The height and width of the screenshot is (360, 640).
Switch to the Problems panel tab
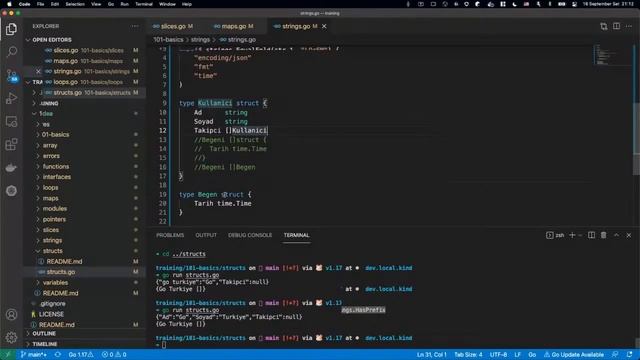[170, 235]
